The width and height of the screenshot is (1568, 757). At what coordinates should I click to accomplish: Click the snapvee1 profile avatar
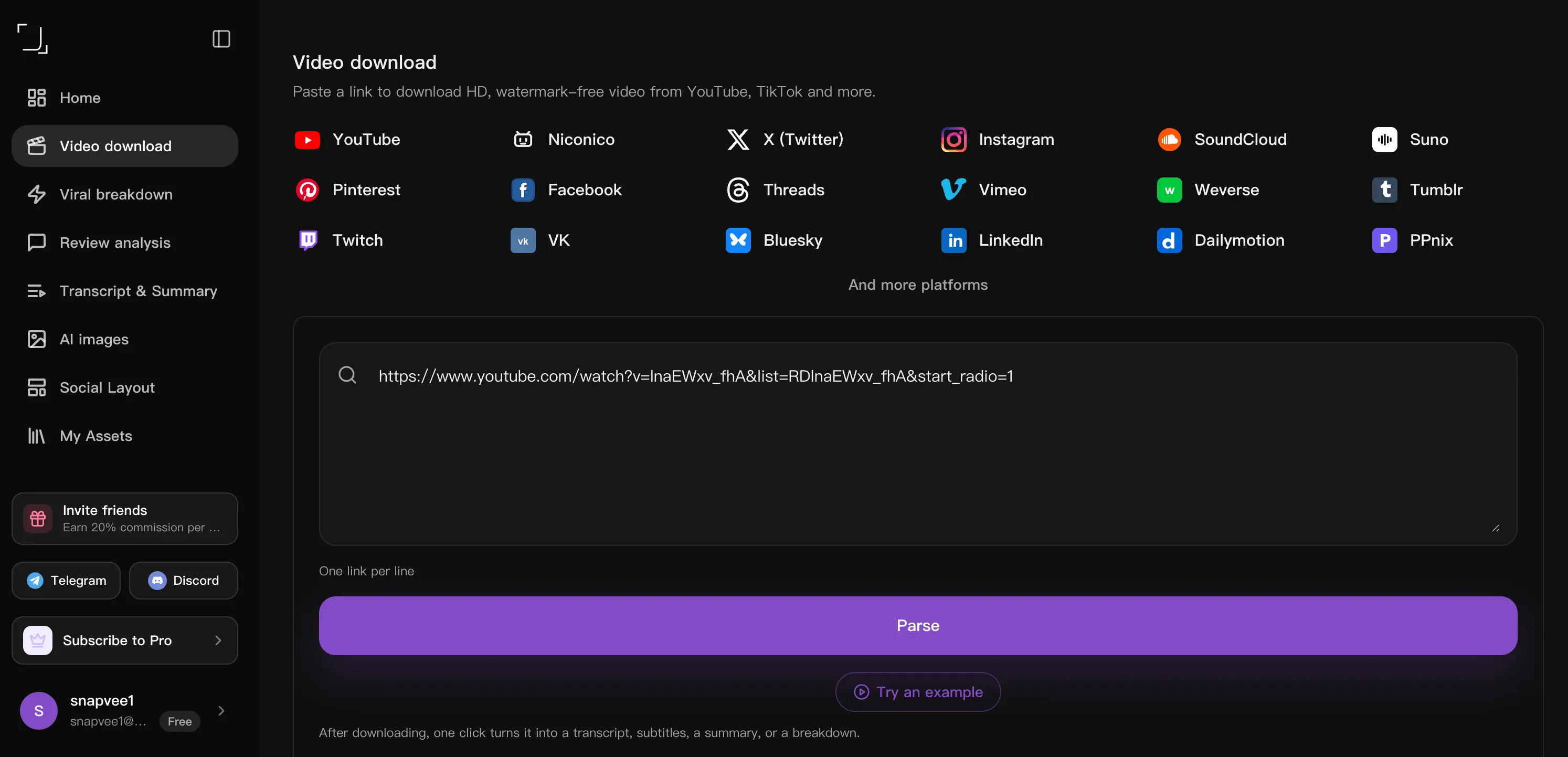[x=39, y=711]
